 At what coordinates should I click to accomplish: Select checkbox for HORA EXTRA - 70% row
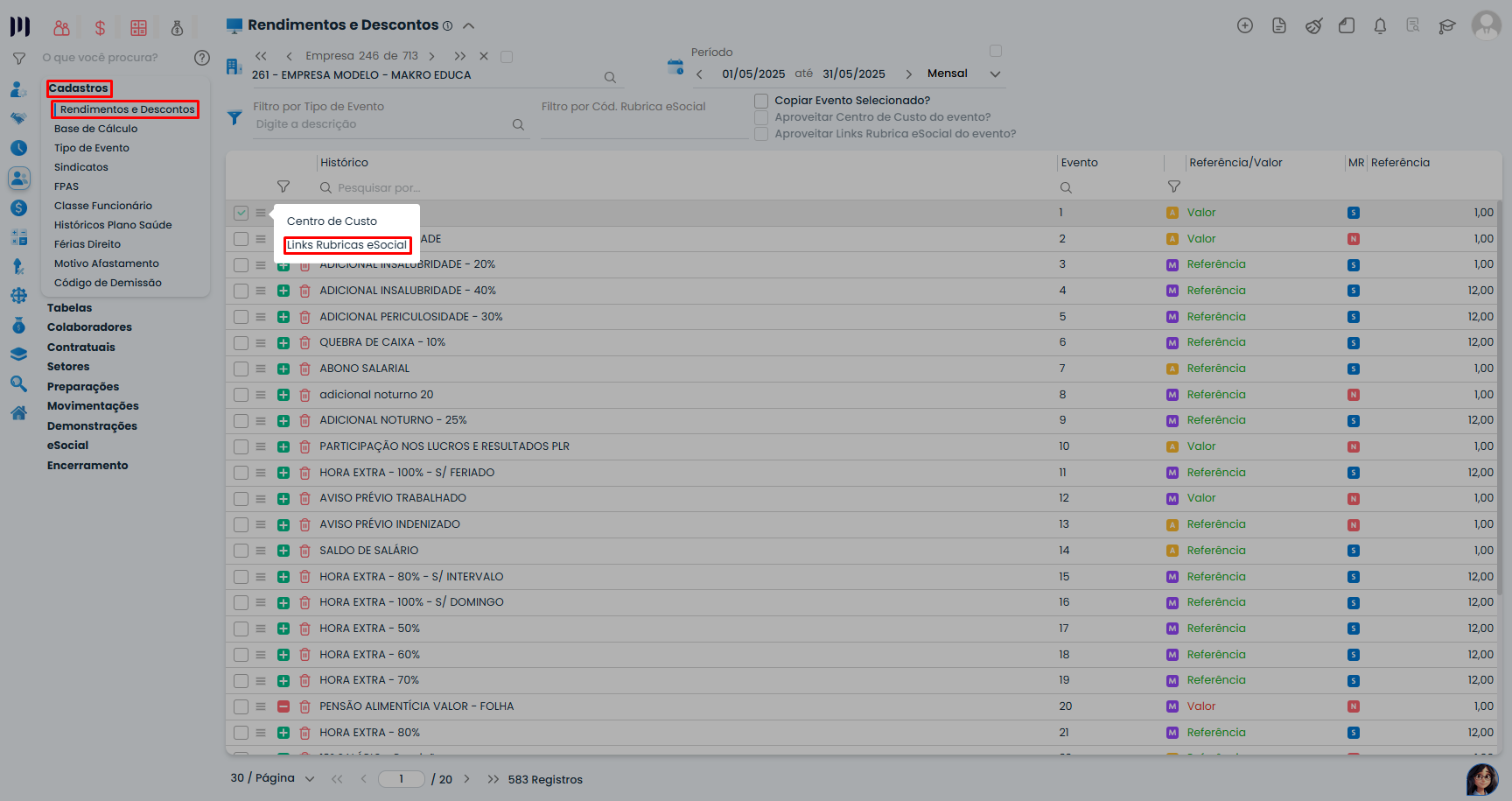(x=241, y=681)
